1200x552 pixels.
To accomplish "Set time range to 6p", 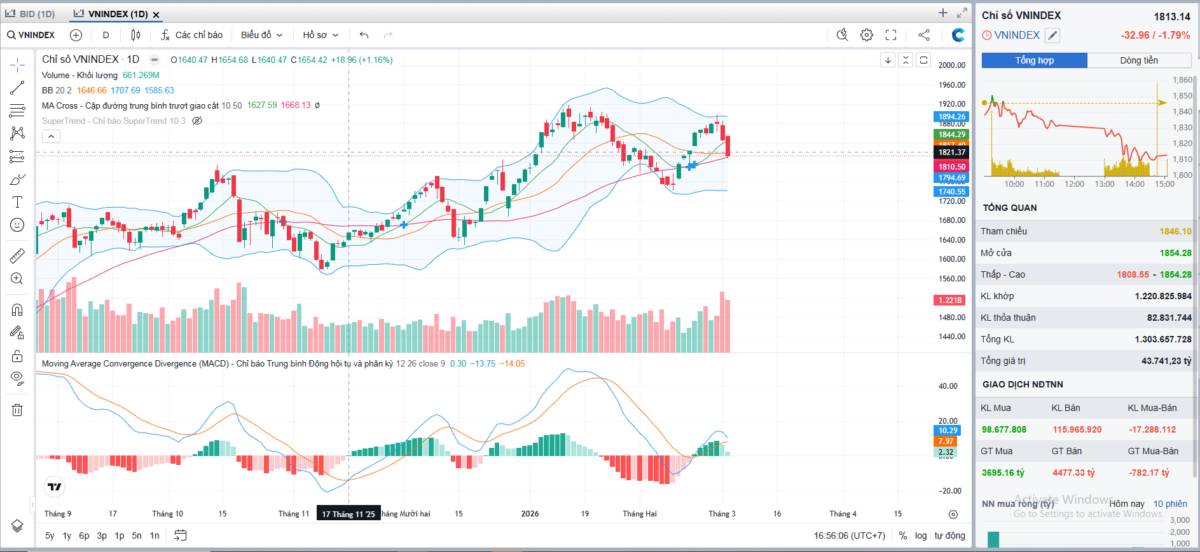I will [x=84, y=535].
